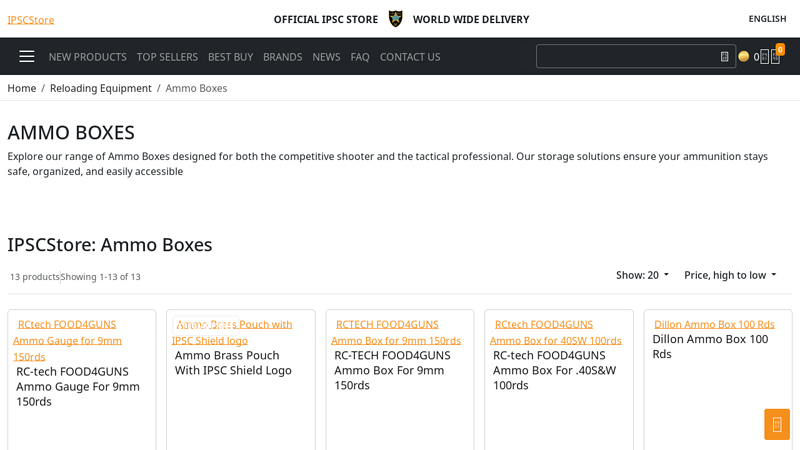Click the icon between coin counter and cart
Viewport: 800px width, 450px height.
[x=764, y=57]
